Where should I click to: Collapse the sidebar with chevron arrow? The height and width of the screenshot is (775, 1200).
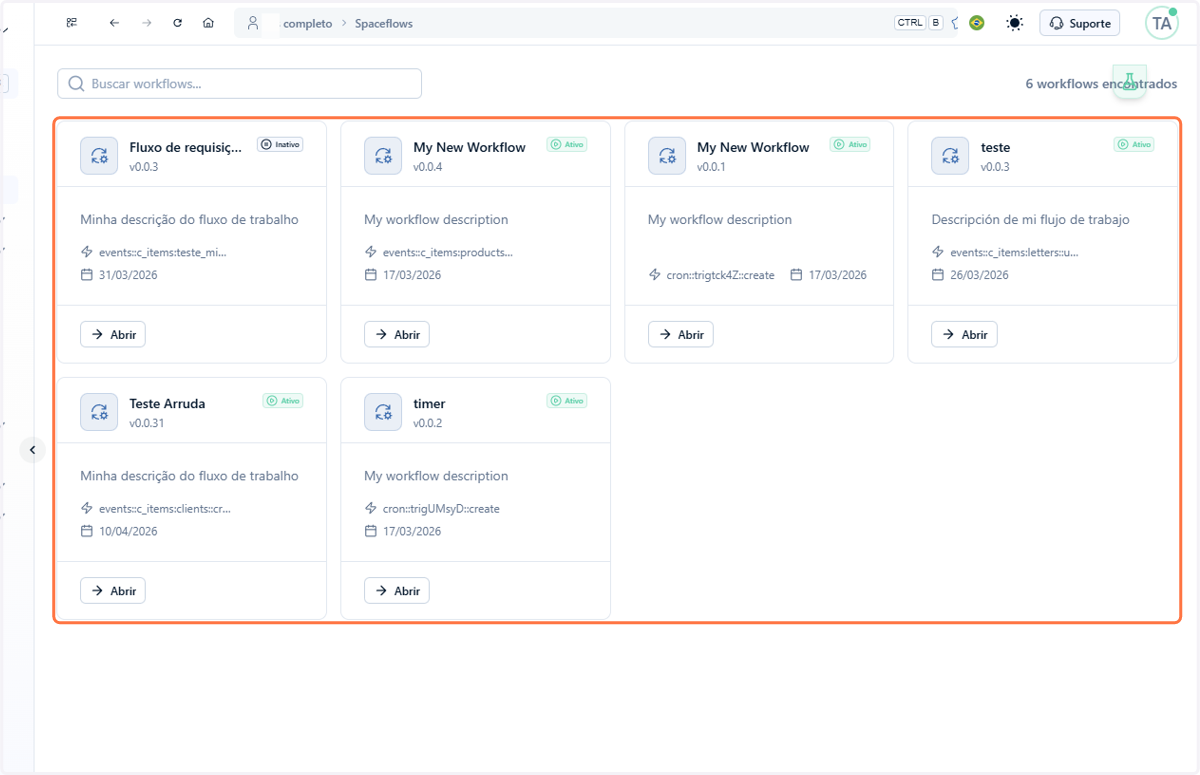coord(32,450)
